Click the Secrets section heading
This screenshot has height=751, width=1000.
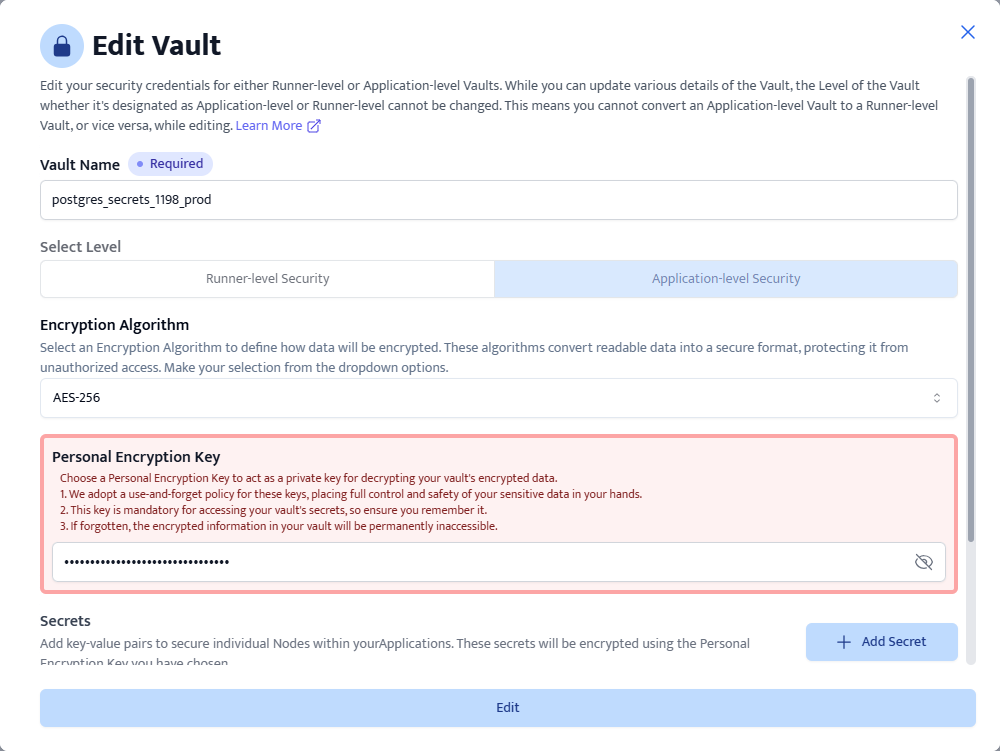coord(65,621)
